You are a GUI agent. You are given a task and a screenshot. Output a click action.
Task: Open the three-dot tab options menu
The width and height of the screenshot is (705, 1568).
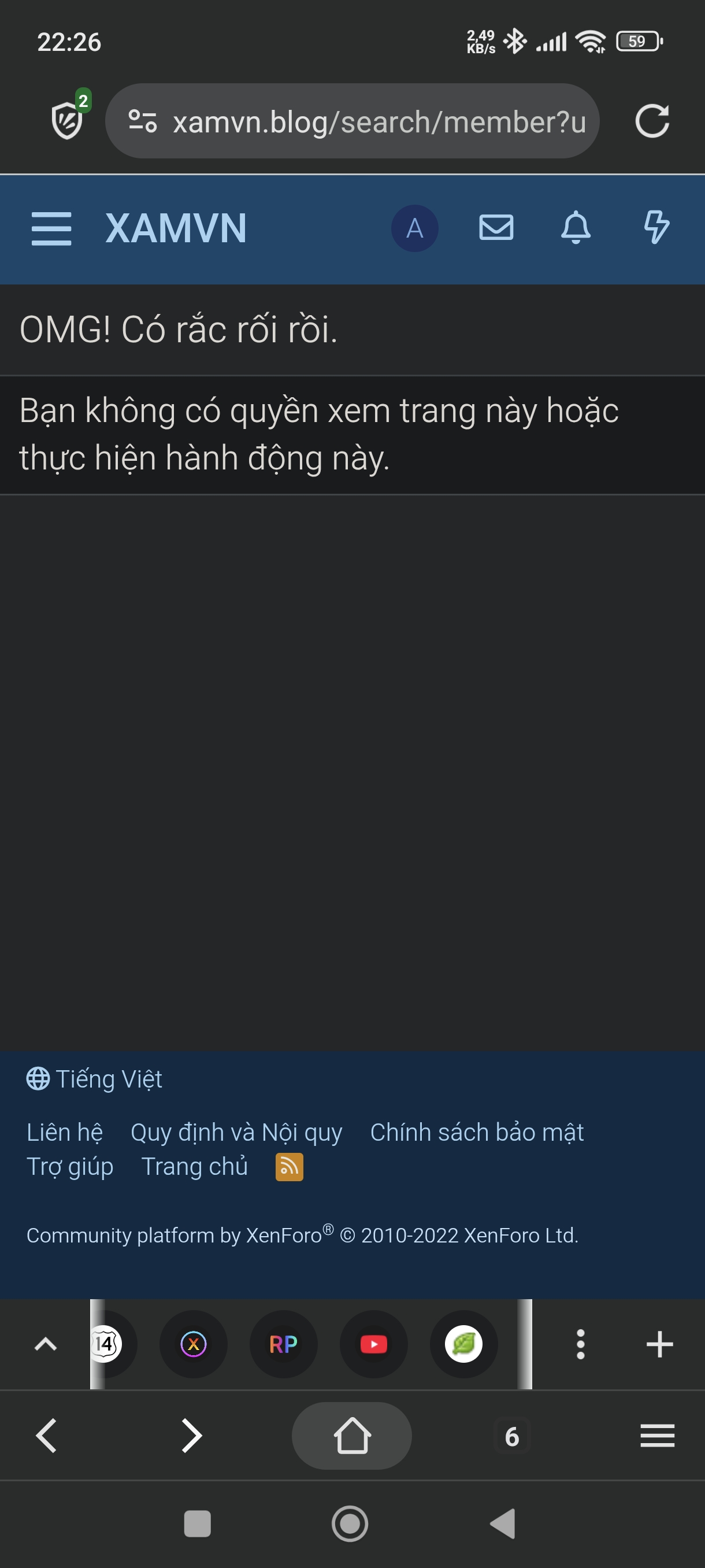point(580,1344)
